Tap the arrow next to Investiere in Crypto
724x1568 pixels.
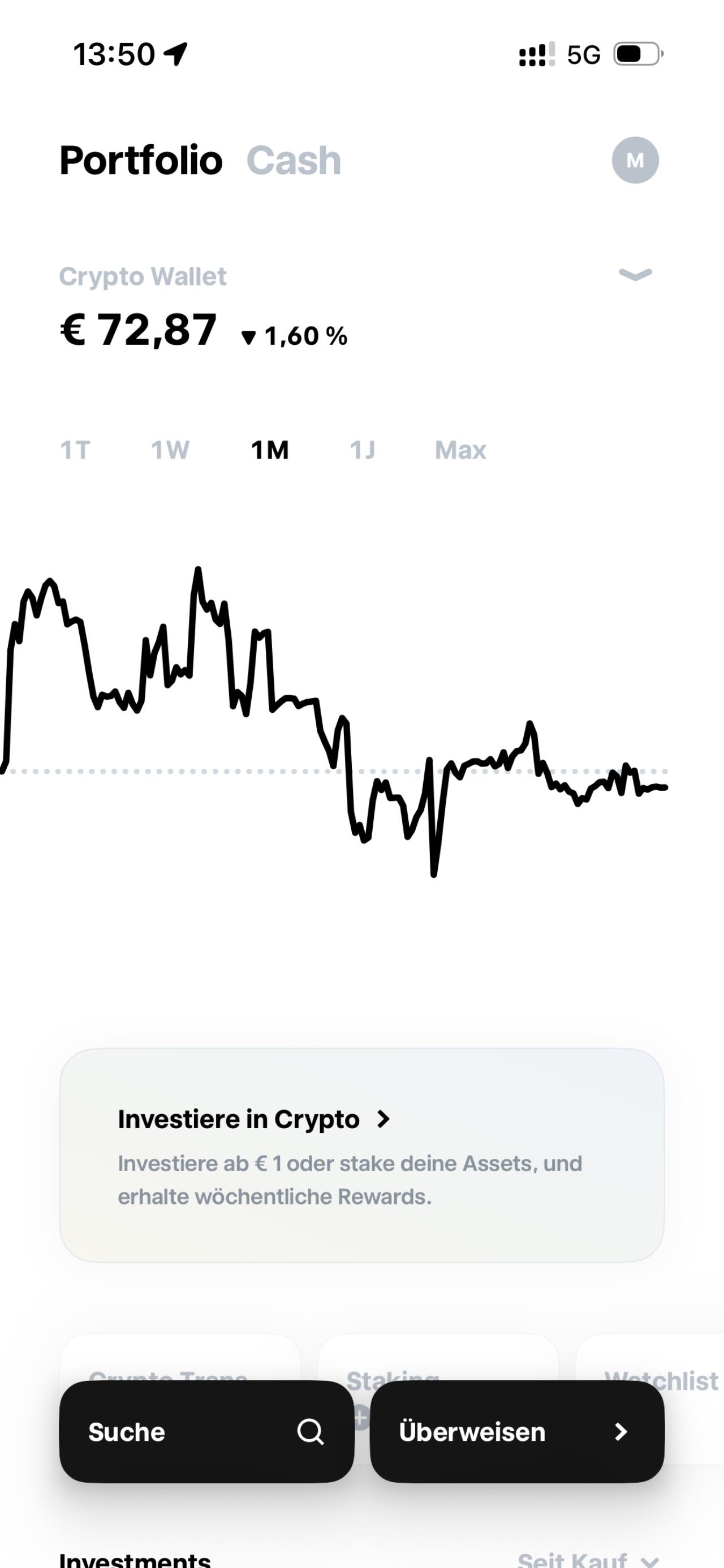pos(383,1119)
